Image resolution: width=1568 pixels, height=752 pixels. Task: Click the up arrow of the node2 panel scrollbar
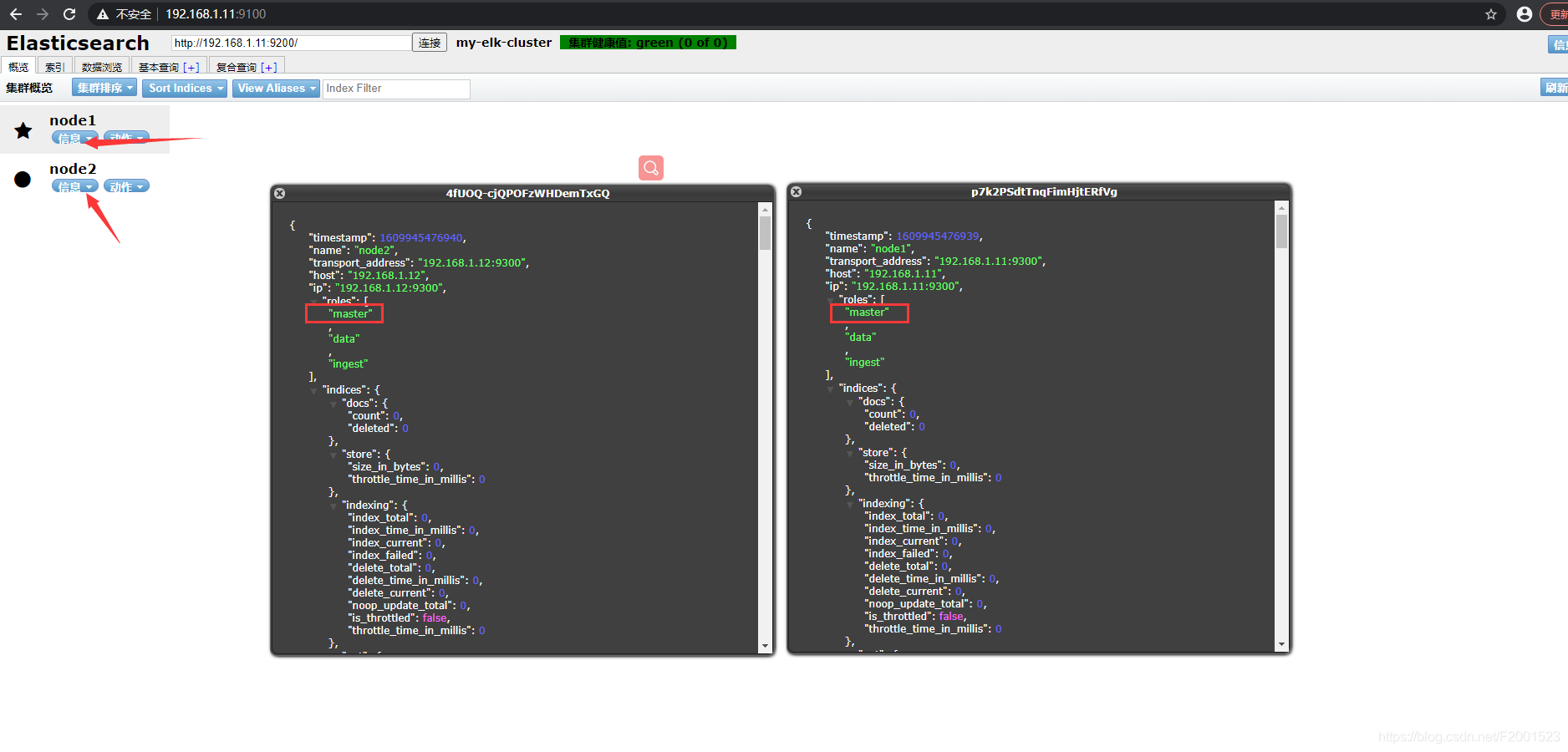tap(765, 208)
